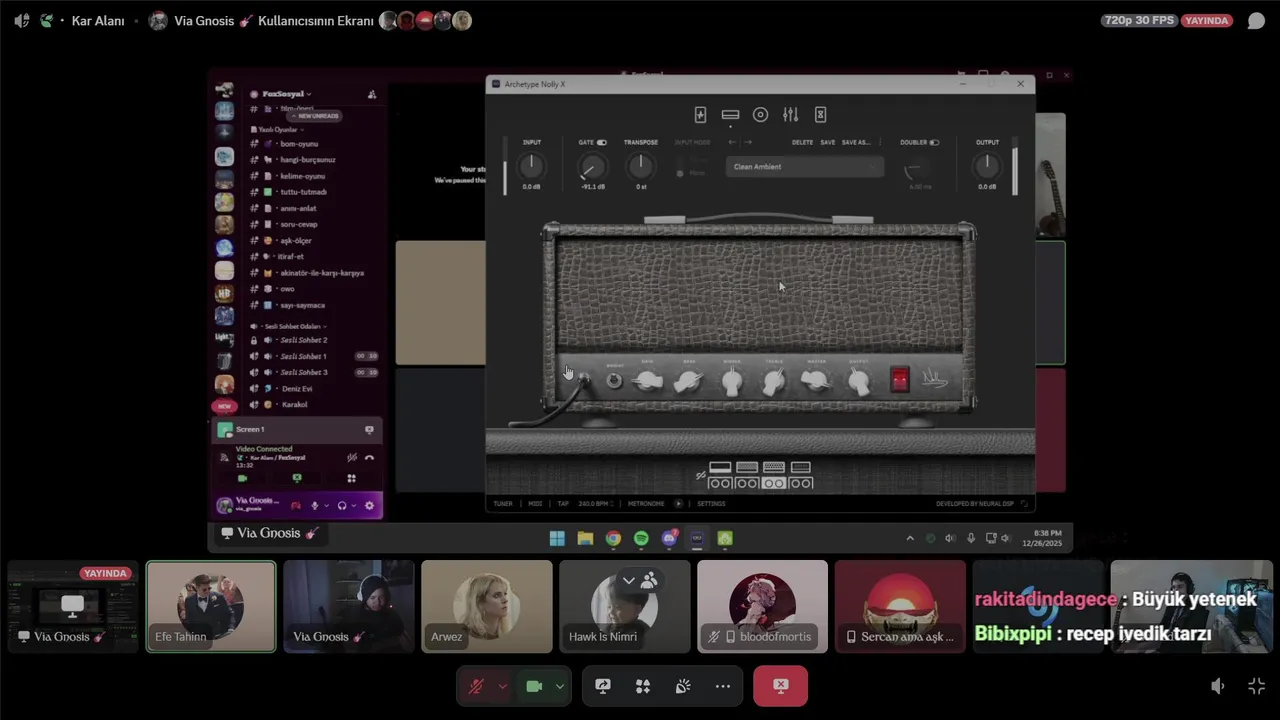
Task: Click the INPUT gain knob
Action: [532, 167]
